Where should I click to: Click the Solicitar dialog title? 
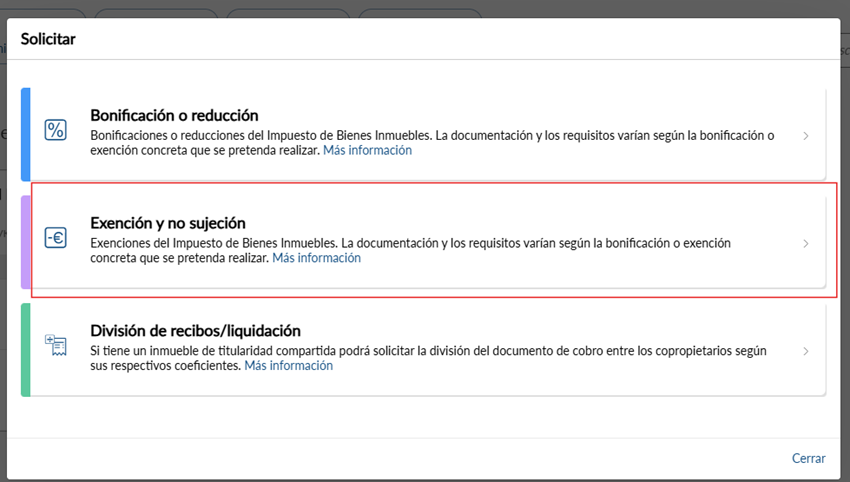tap(49, 39)
